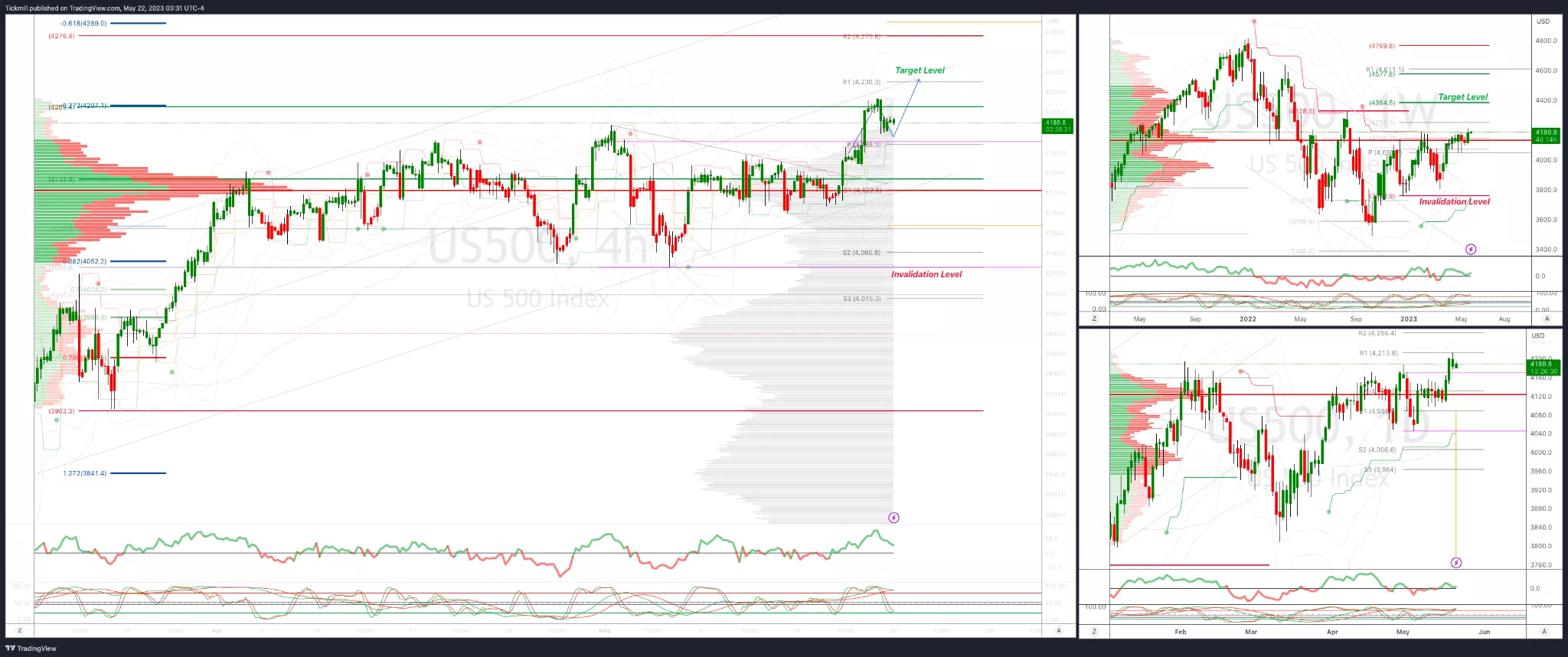The height and width of the screenshot is (657, 1568).
Task: Click the TradingView logo in footer
Action: click(31, 649)
